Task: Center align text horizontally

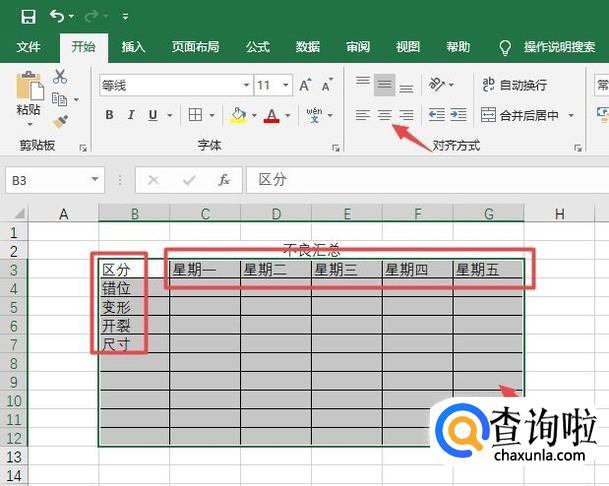Action: coord(384,116)
